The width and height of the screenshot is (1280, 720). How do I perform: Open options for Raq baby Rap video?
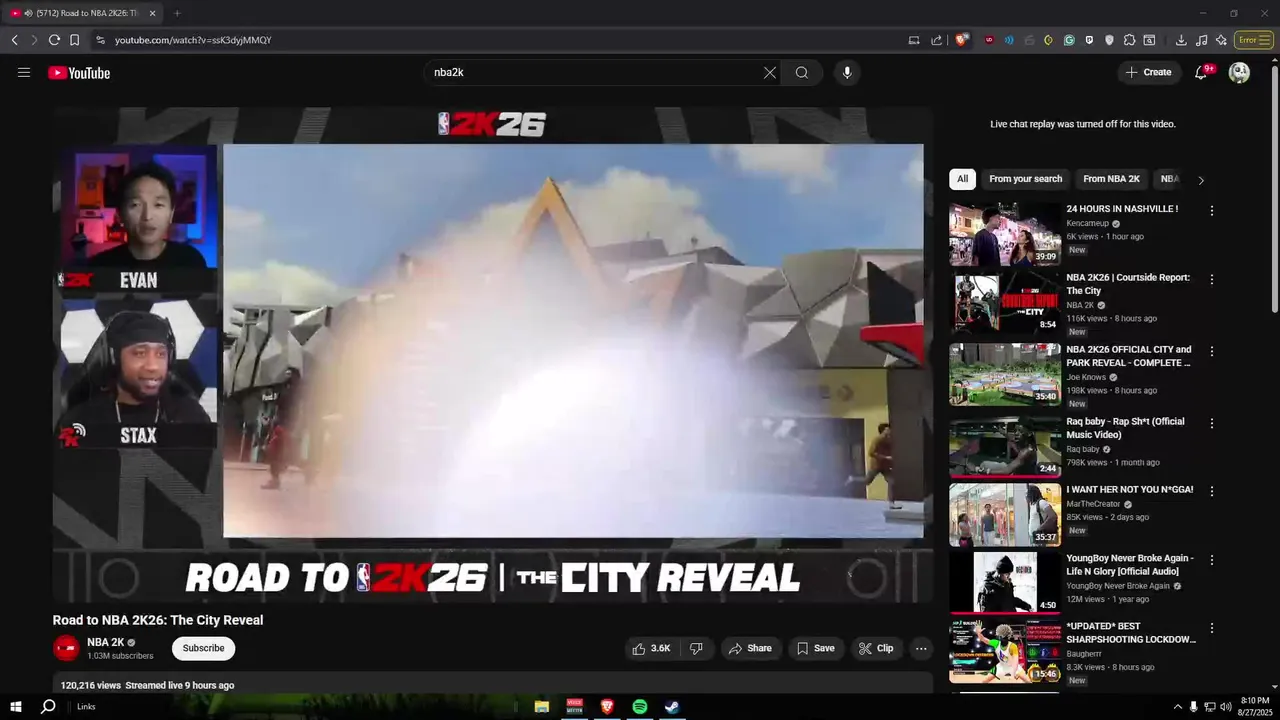point(1212,423)
